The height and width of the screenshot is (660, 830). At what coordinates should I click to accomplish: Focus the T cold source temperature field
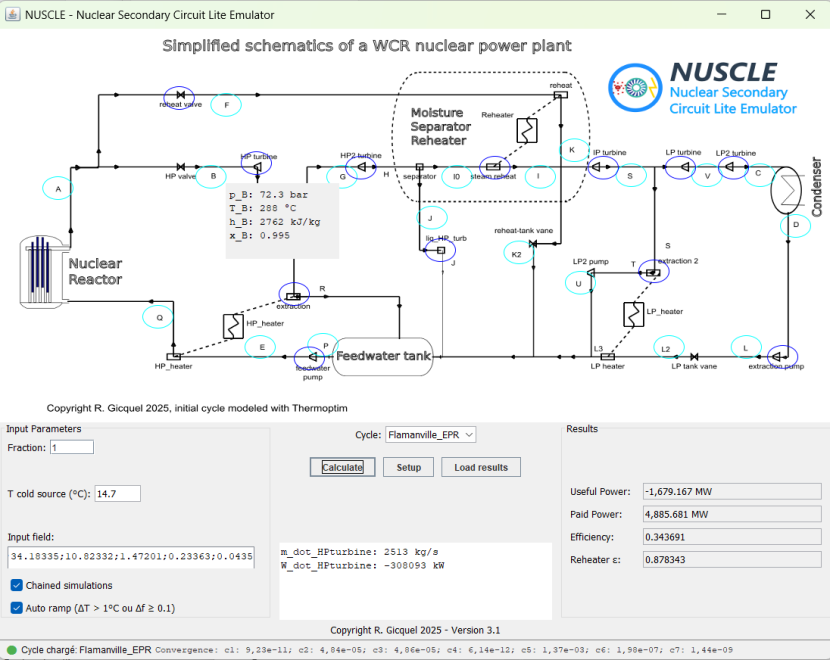(117, 493)
